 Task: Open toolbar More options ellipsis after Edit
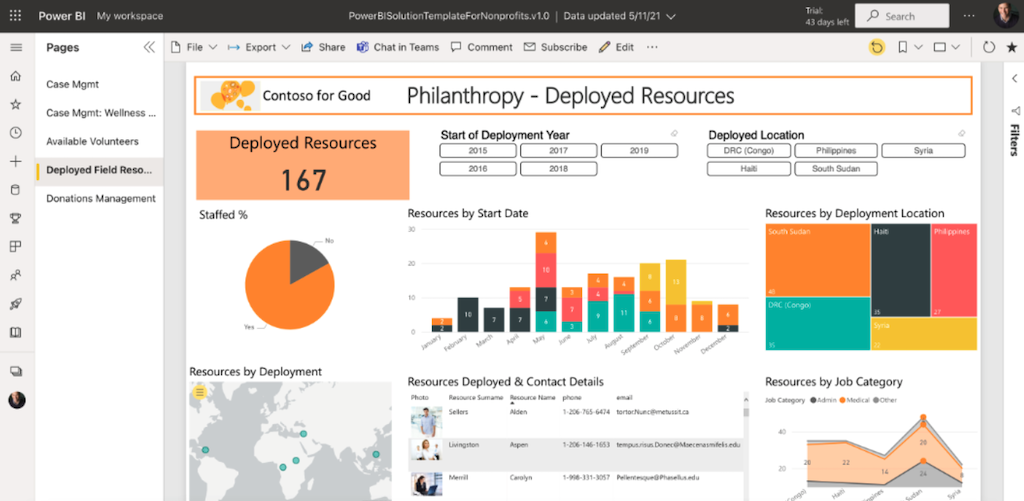(652, 47)
